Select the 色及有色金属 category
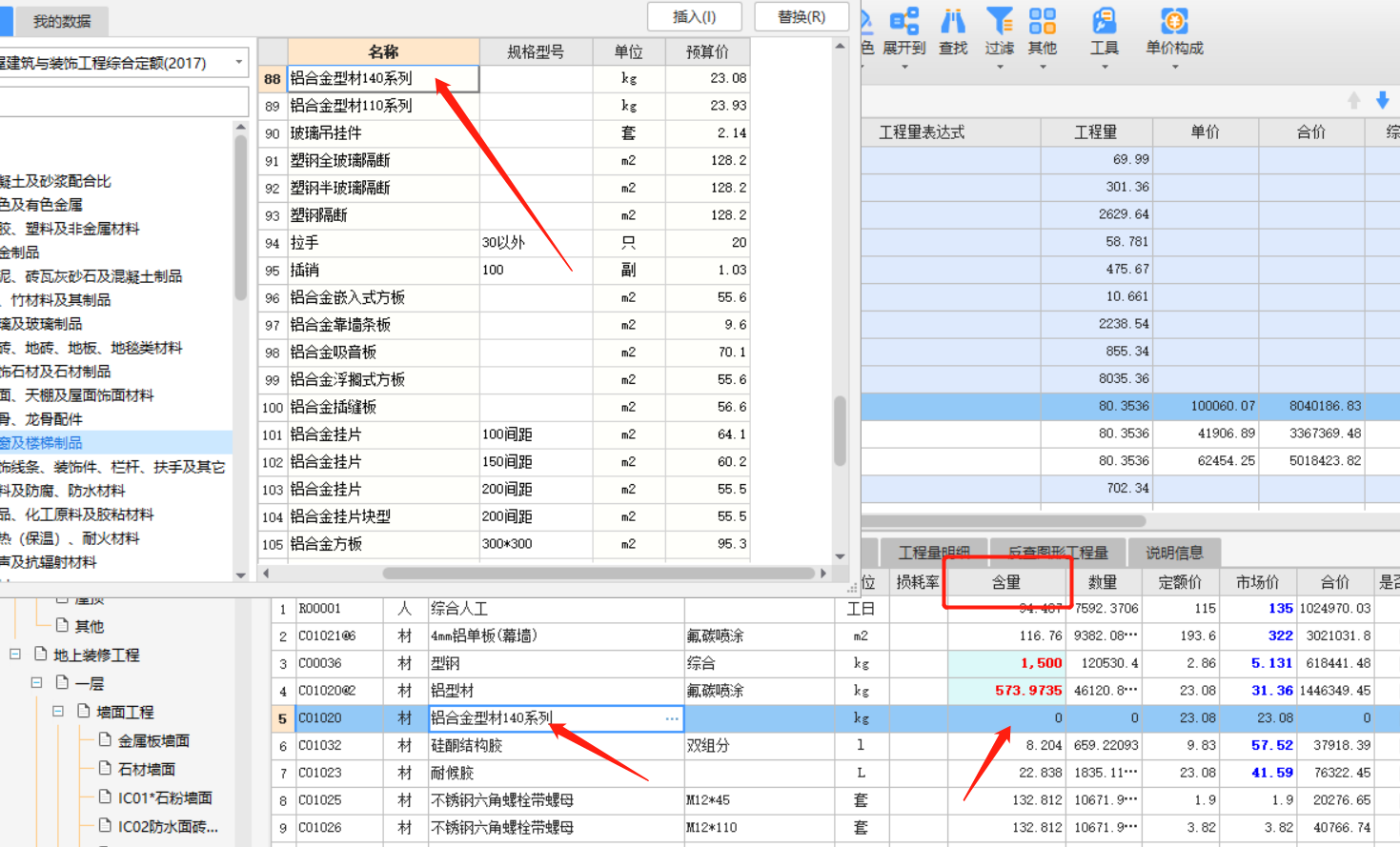The height and width of the screenshot is (847, 1400). pyautogui.click(x=41, y=205)
